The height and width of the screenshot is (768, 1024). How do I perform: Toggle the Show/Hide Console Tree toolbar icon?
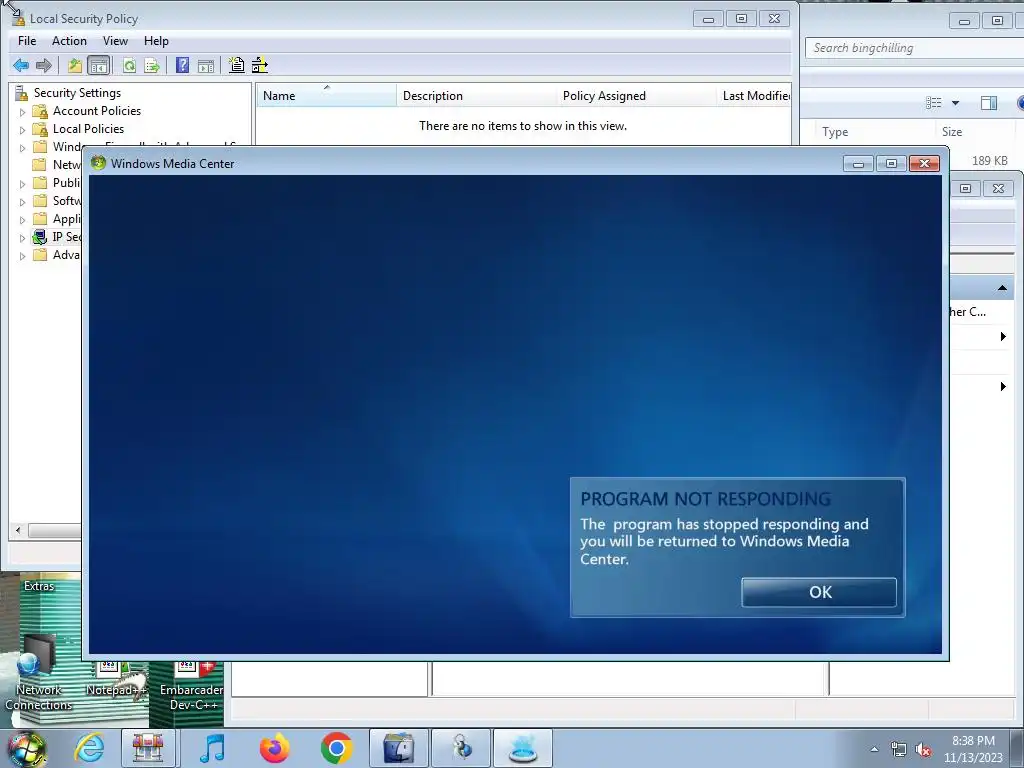(99, 65)
